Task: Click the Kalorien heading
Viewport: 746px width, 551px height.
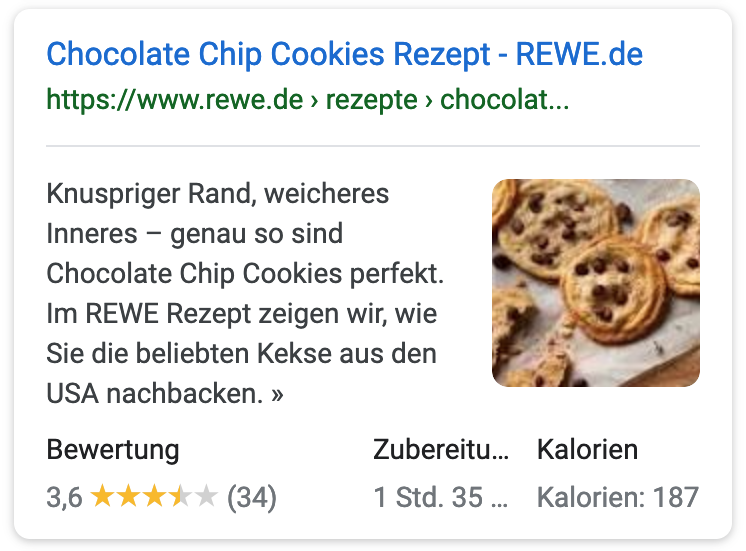Action: coord(588,449)
